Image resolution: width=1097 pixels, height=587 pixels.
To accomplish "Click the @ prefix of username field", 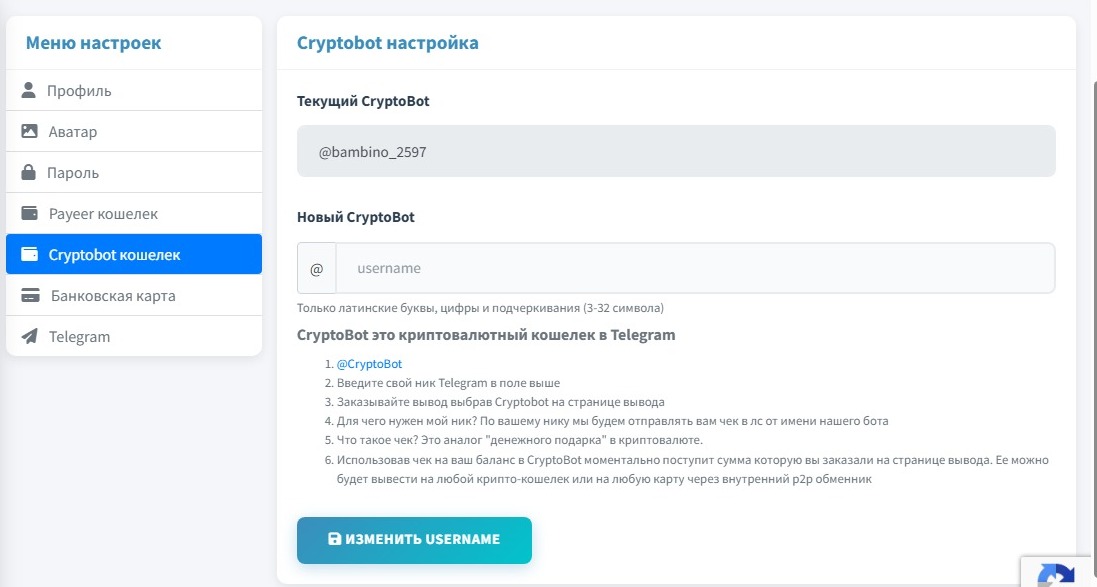I will click(x=317, y=269).
